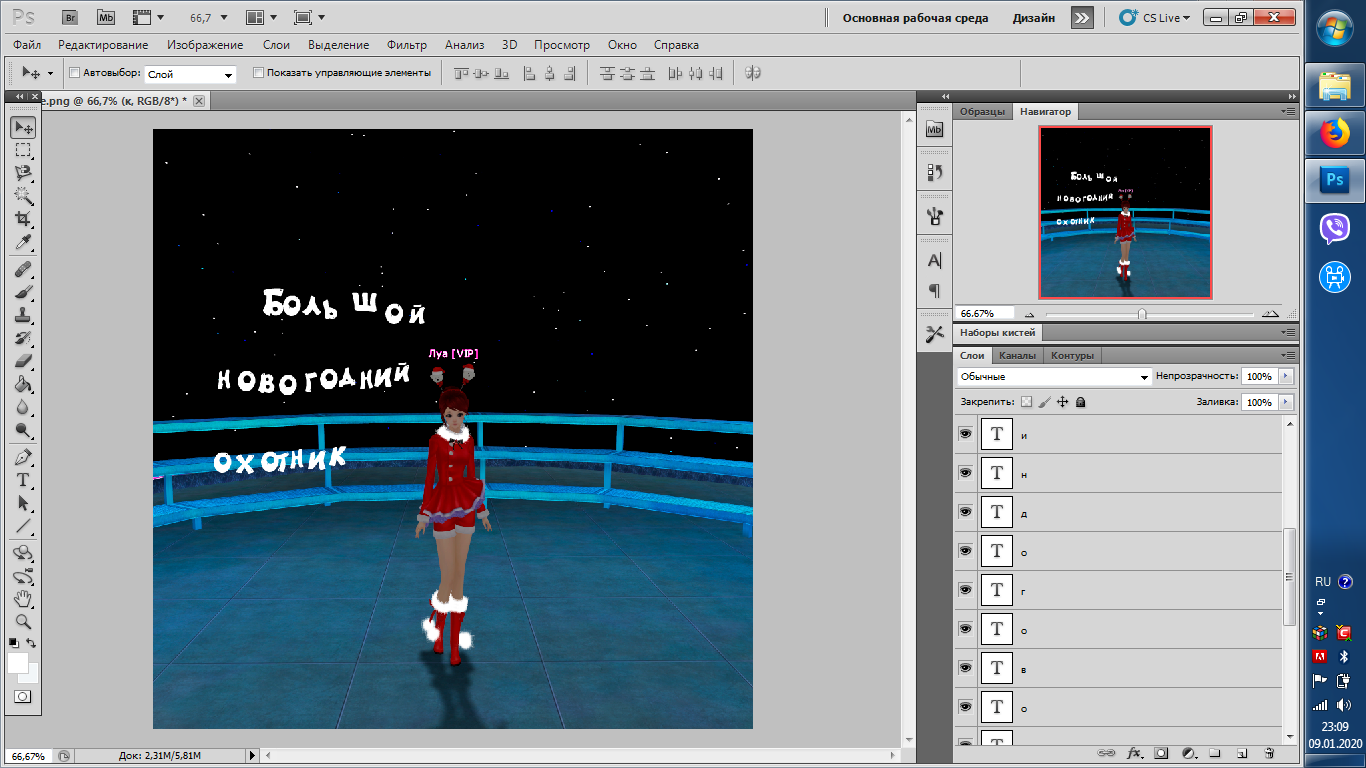This screenshot has height=768, width=1366.
Task: Select the Blur tool
Action: point(23,407)
